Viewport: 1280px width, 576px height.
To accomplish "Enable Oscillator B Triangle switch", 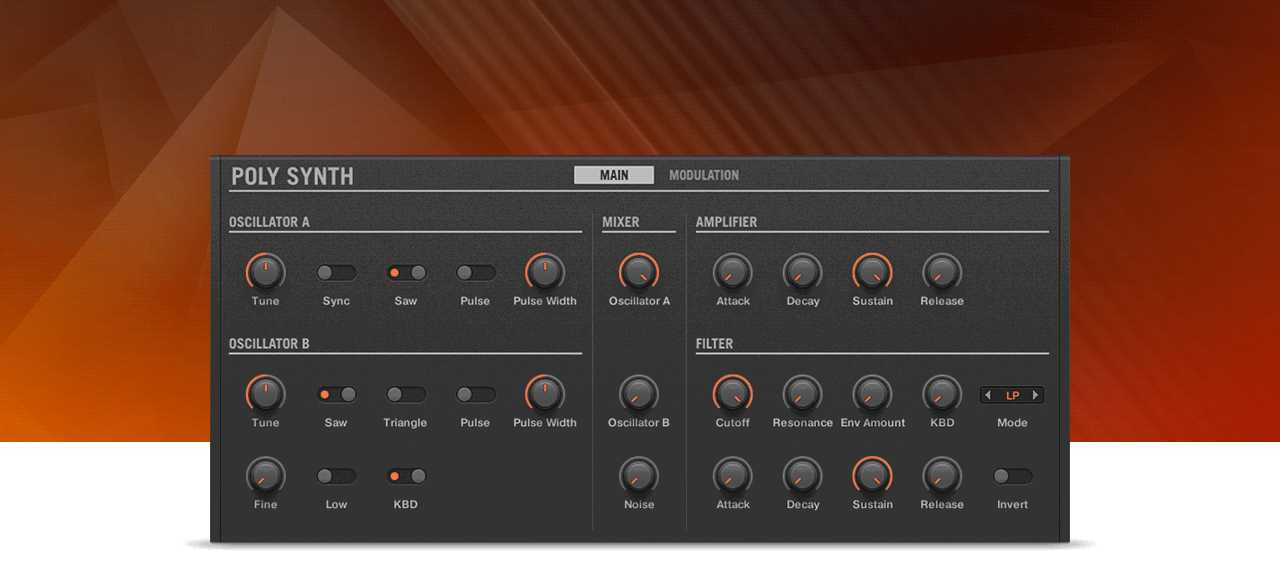I will (x=406, y=394).
